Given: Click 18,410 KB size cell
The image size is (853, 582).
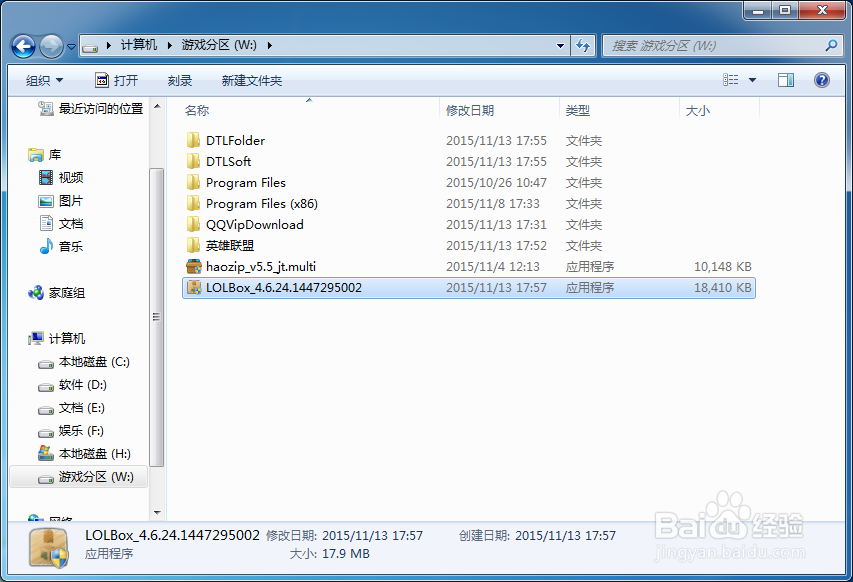Looking at the screenshot, I should (722, 287).
